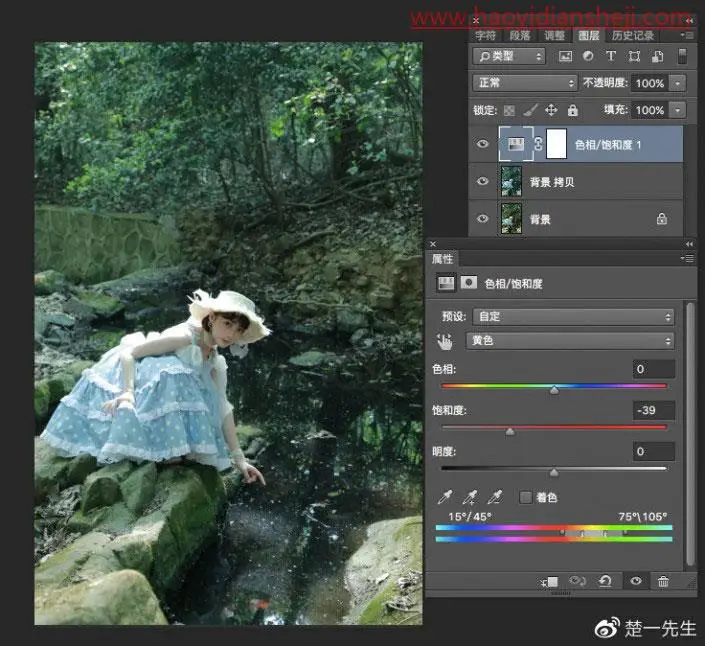Collapse the Properties panel double-arrow
Screen dimensions: 705x646
pyautogui.click(x=689, y=244)
